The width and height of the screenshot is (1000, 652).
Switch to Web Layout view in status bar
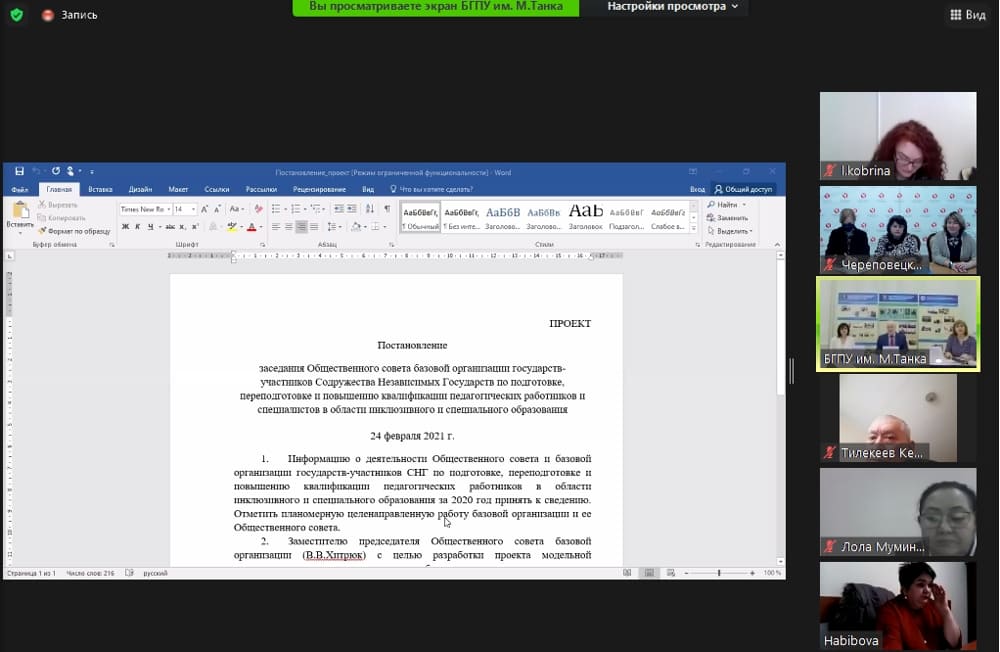(x=671, y=573)
